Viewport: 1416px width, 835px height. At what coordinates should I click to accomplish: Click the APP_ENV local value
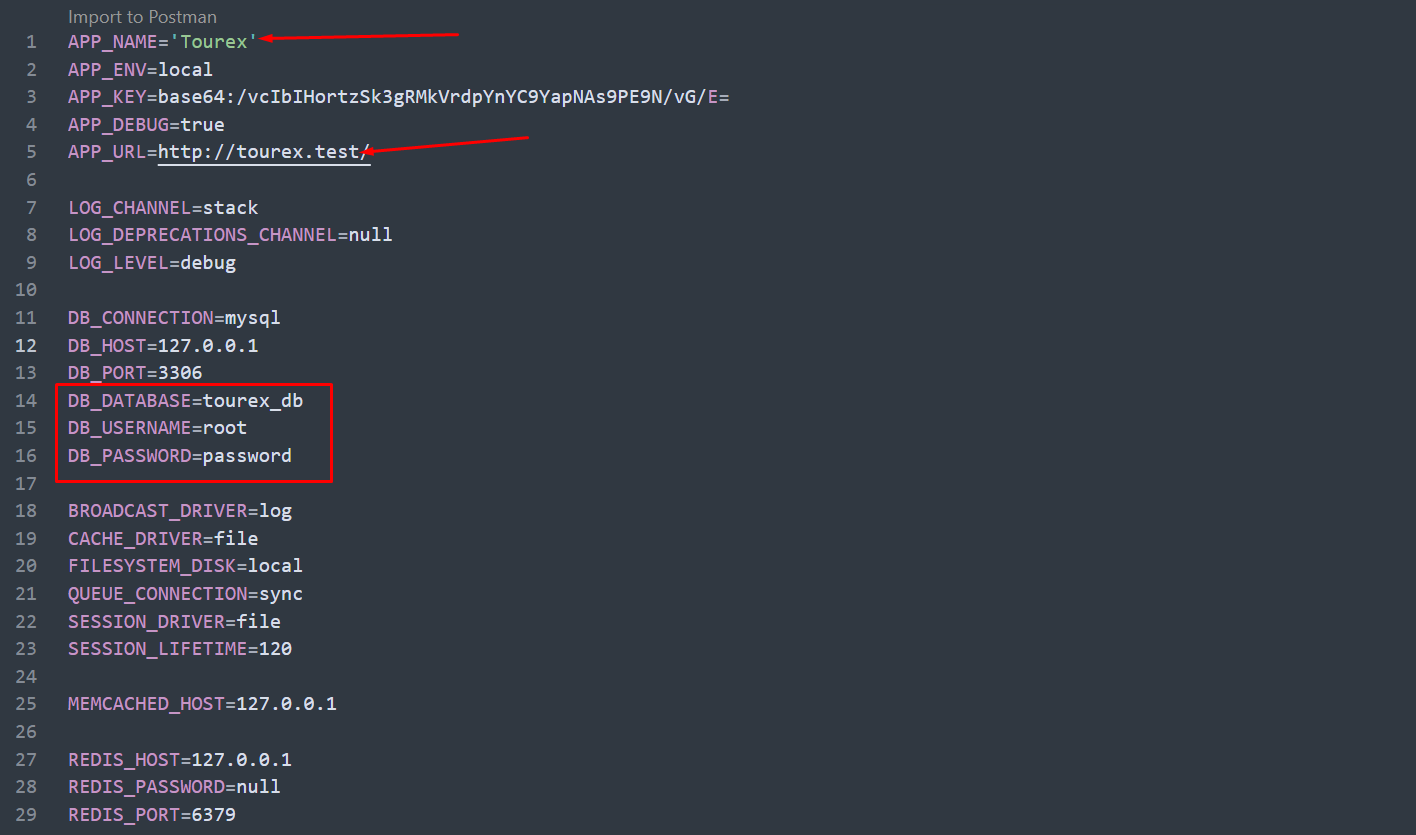[x=186, y=70]
